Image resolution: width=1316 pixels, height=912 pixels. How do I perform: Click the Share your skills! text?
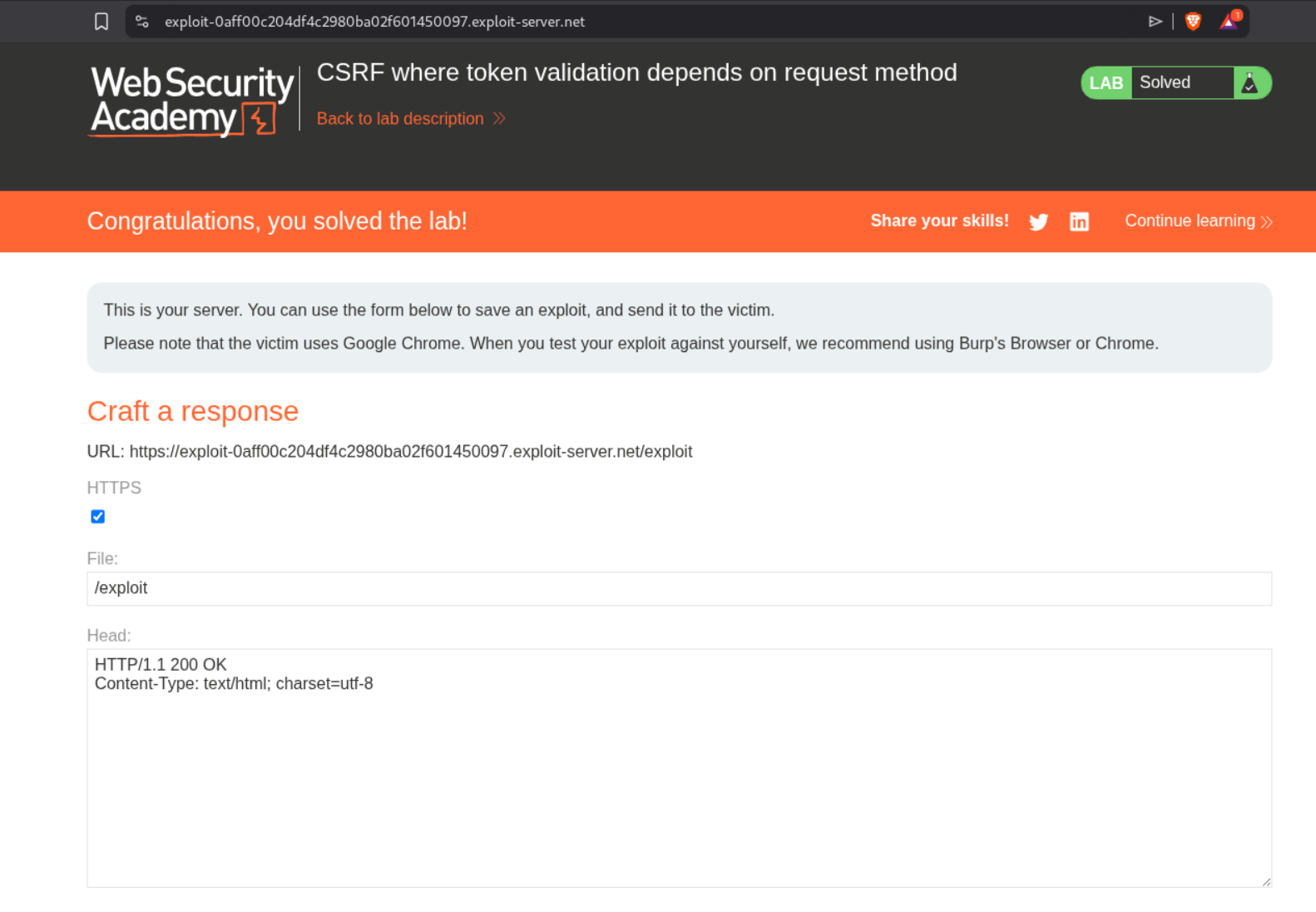pyautogui.click(x=939, y=221)
